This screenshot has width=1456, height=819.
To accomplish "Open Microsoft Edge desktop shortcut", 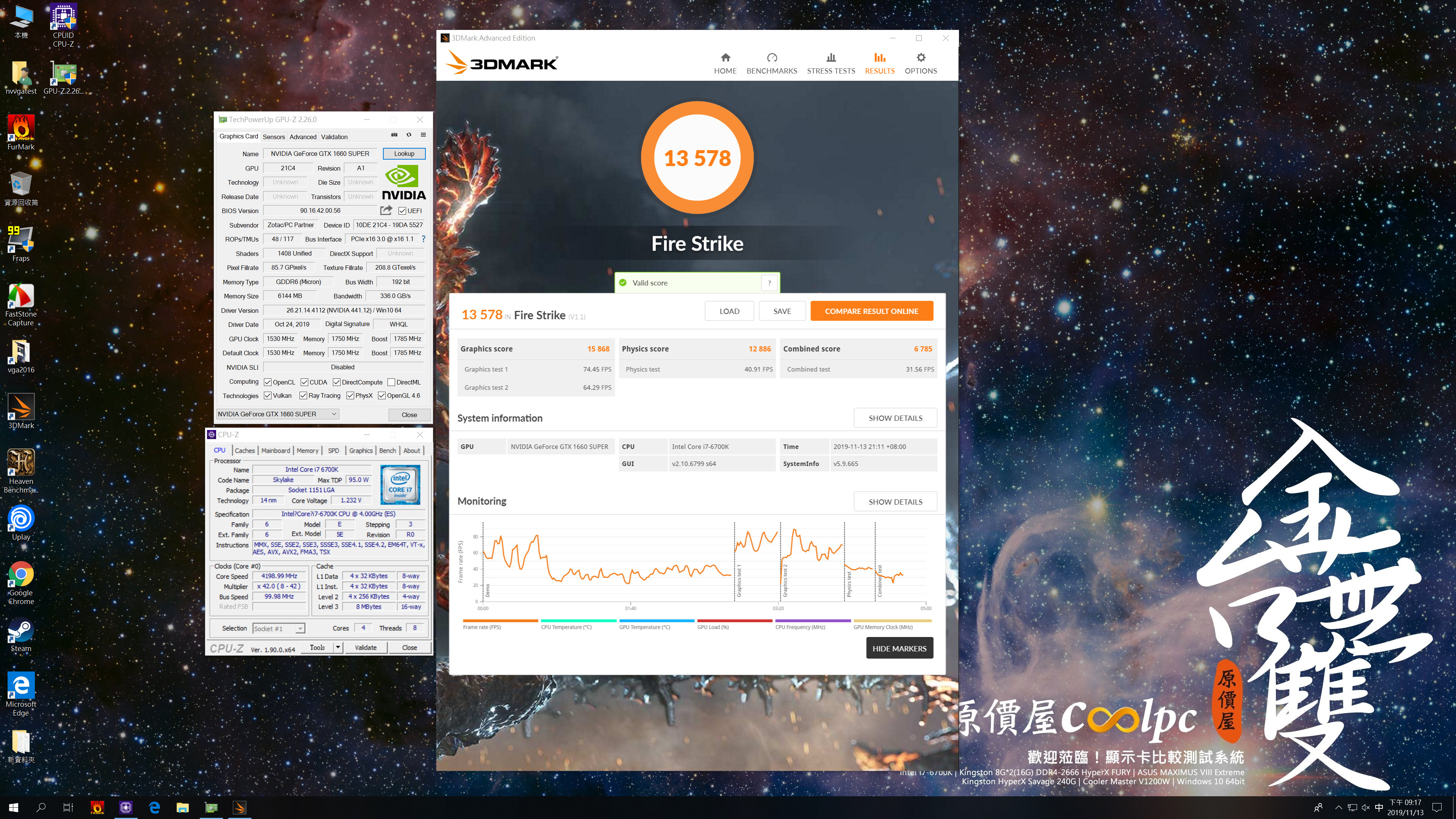I will tap(21, 694).
